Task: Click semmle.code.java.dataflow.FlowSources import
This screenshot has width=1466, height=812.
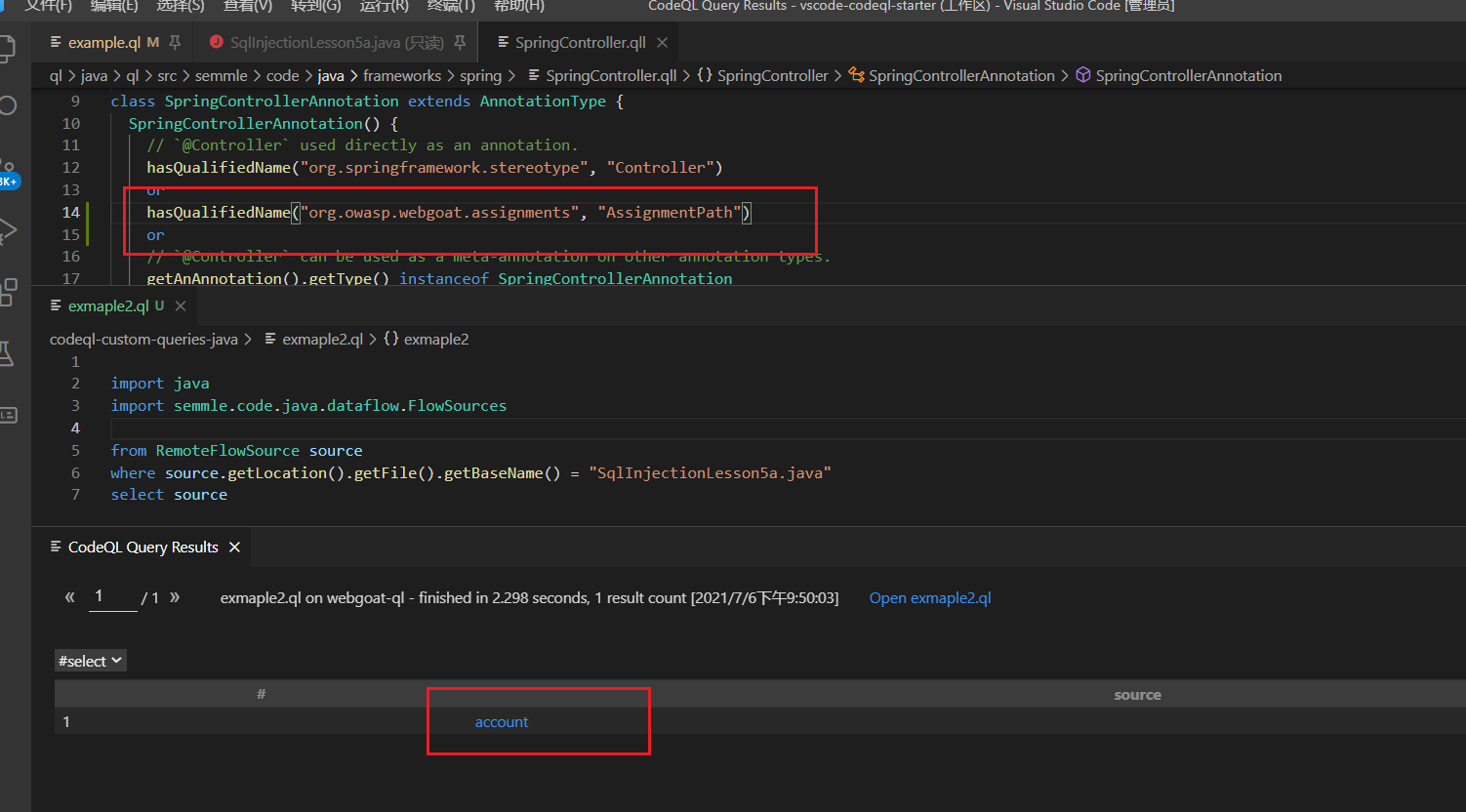Action: click(x=341, y=406)
